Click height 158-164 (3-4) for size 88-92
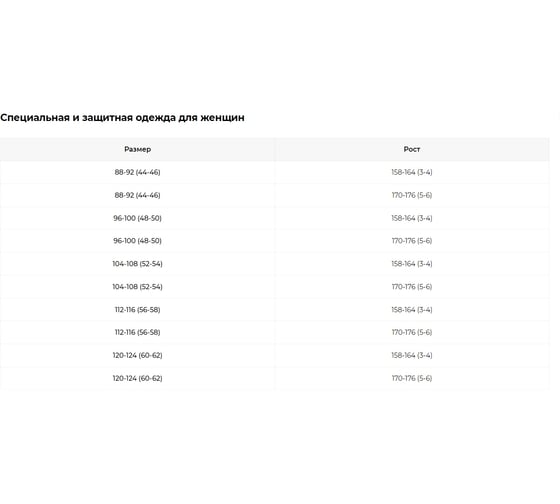 click(412, 172)
